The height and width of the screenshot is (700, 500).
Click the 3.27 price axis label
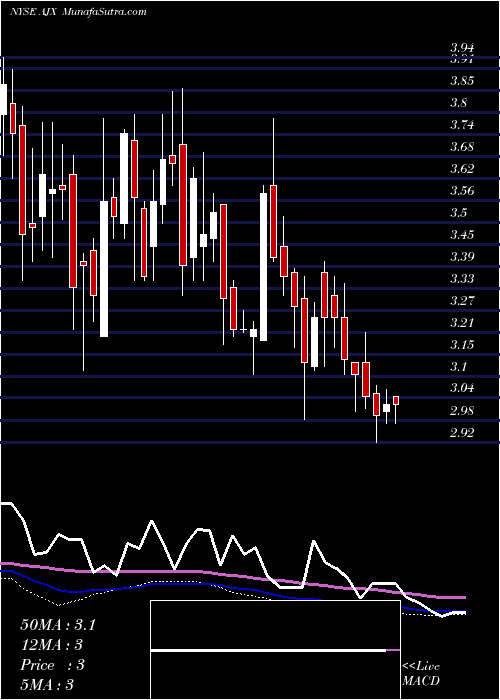coord(462,301)
